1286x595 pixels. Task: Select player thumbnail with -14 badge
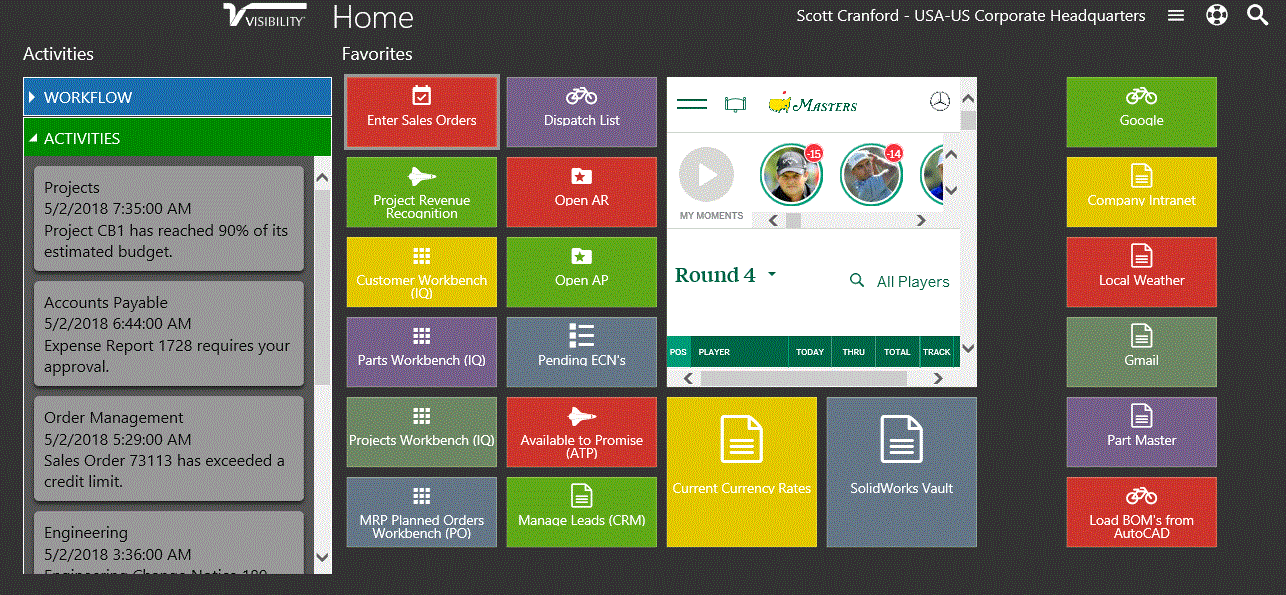[871, 174]
